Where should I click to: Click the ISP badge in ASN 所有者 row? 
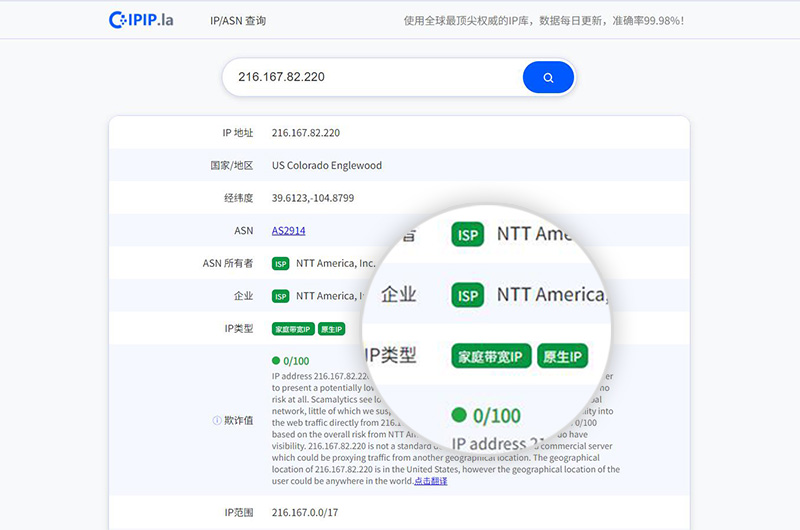(x=281, y=264)
